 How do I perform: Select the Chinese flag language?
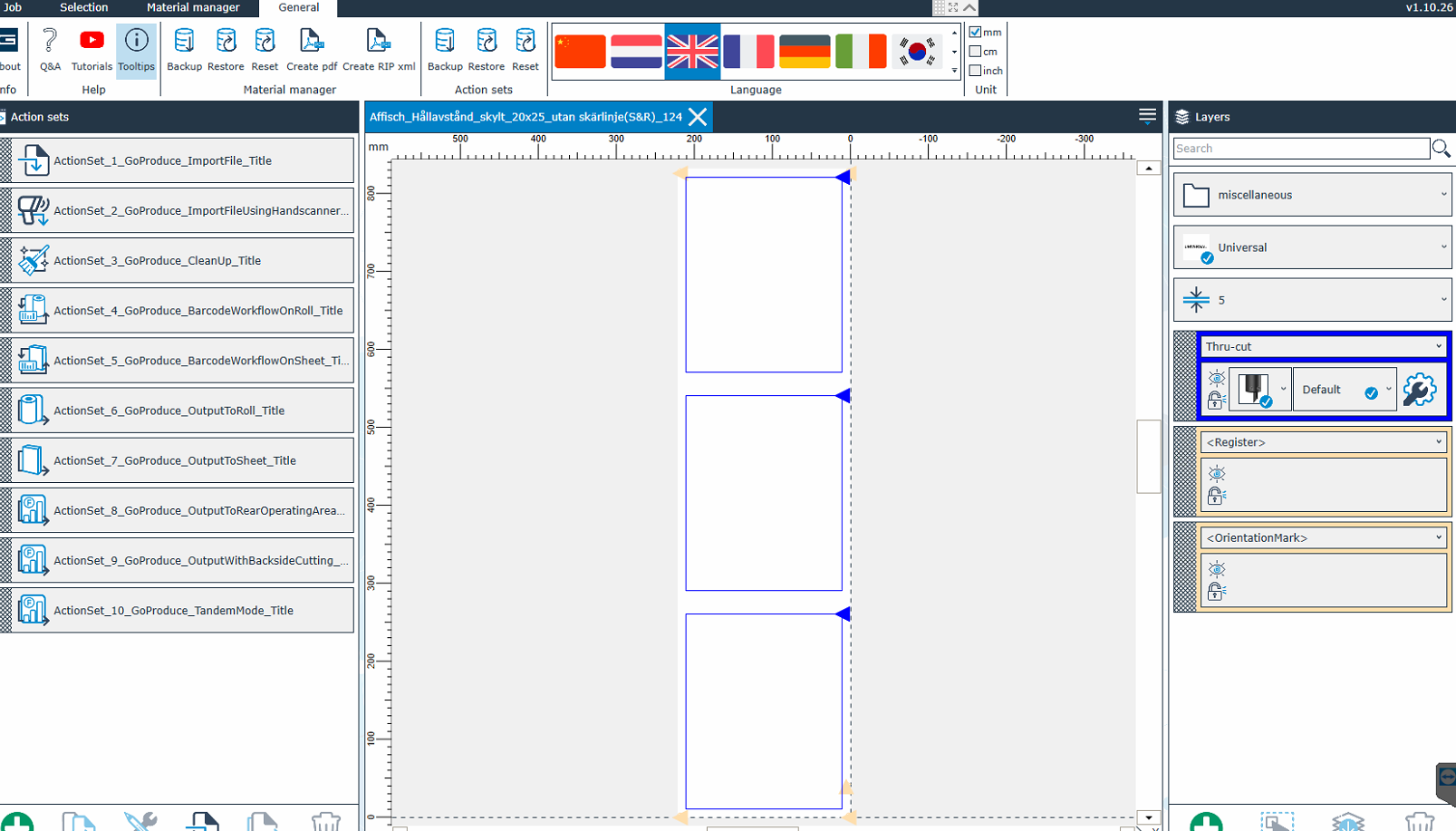click(x=580, y=52)
